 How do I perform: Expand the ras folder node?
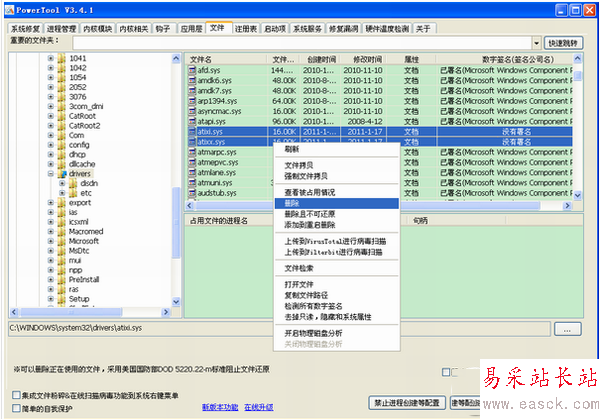pos(51,289)
